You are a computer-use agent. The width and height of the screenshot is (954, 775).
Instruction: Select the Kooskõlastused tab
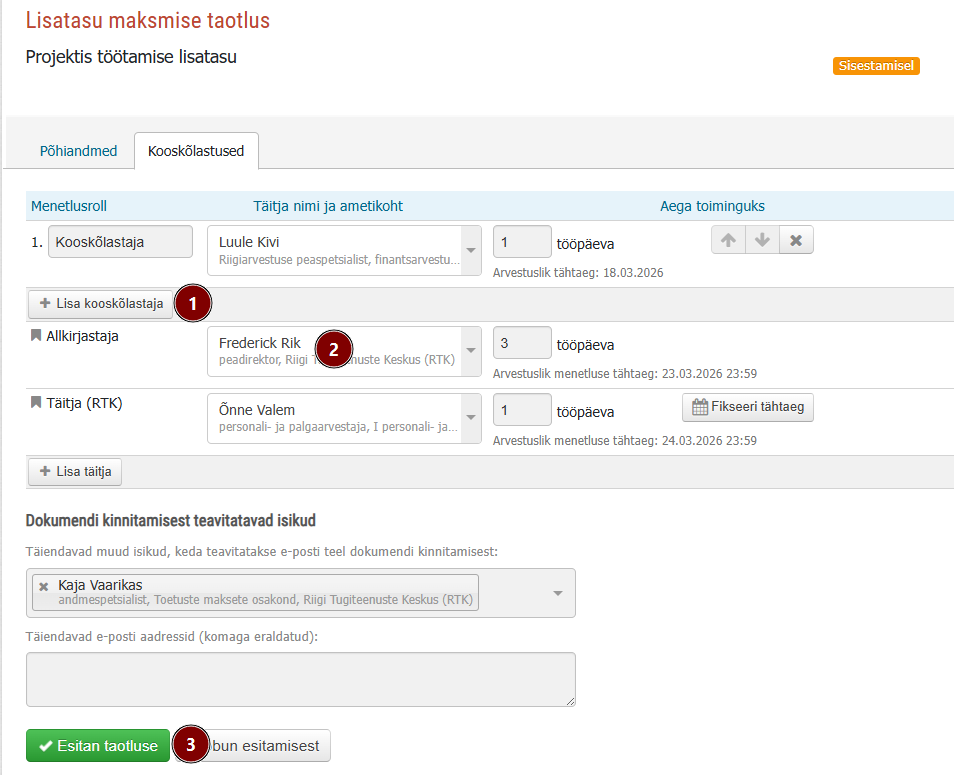(x=196, y=151)
